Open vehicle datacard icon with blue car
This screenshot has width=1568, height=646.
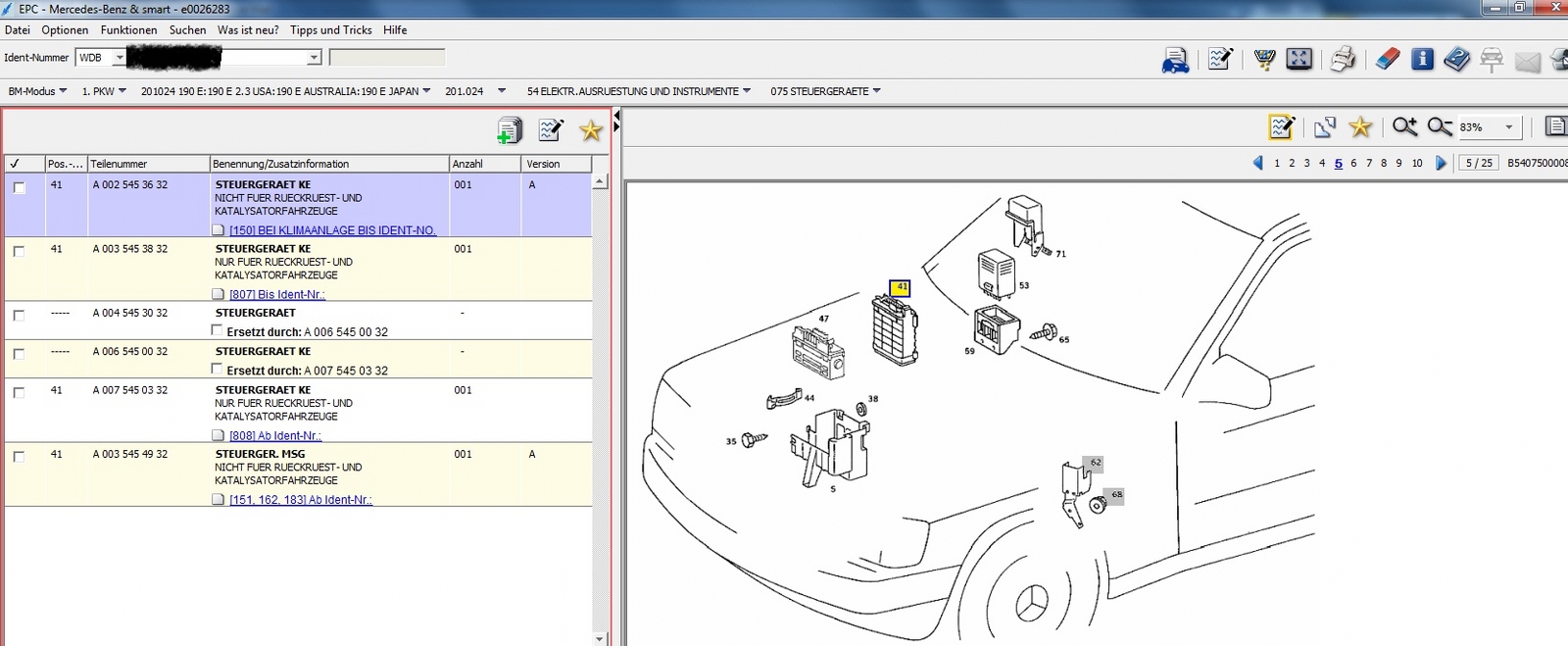(1175, 60)
